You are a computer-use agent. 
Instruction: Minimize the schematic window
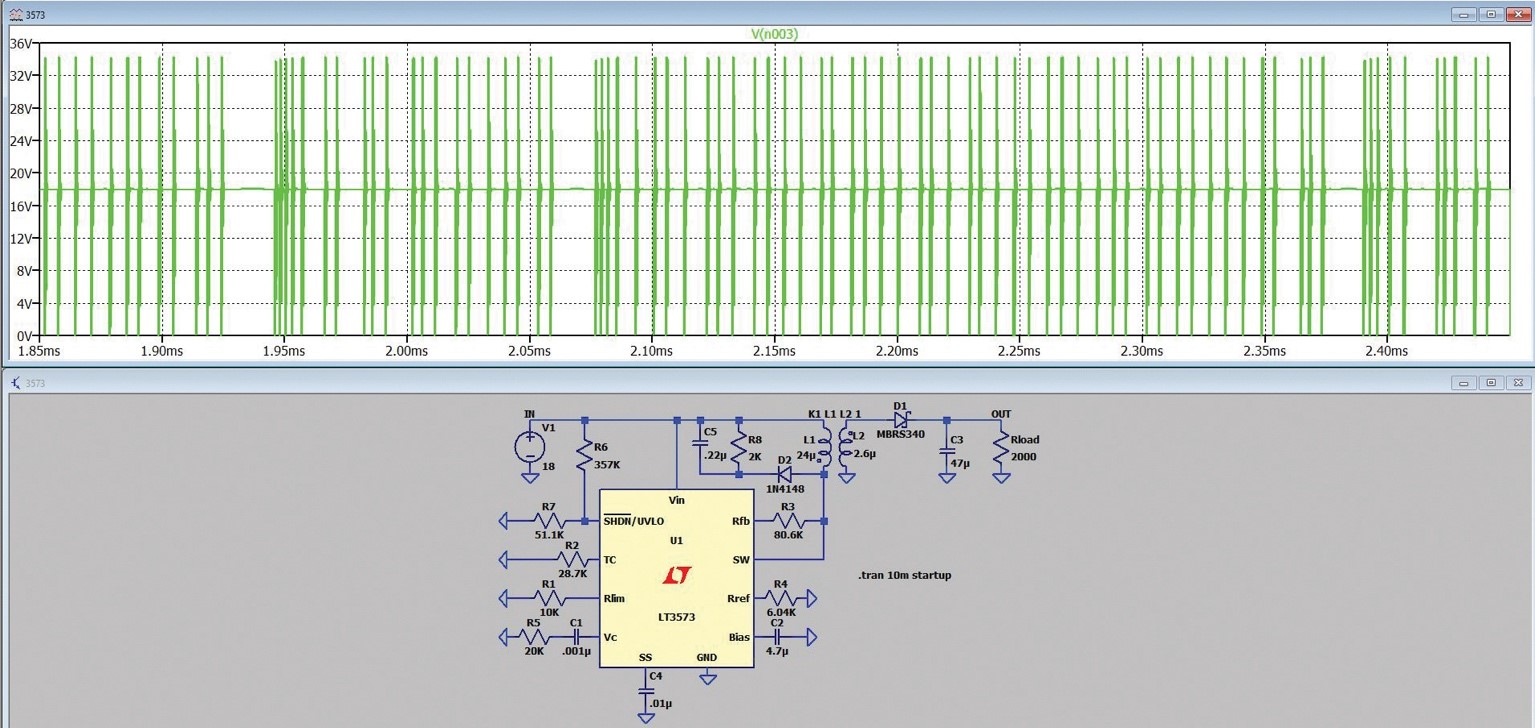1463,383
